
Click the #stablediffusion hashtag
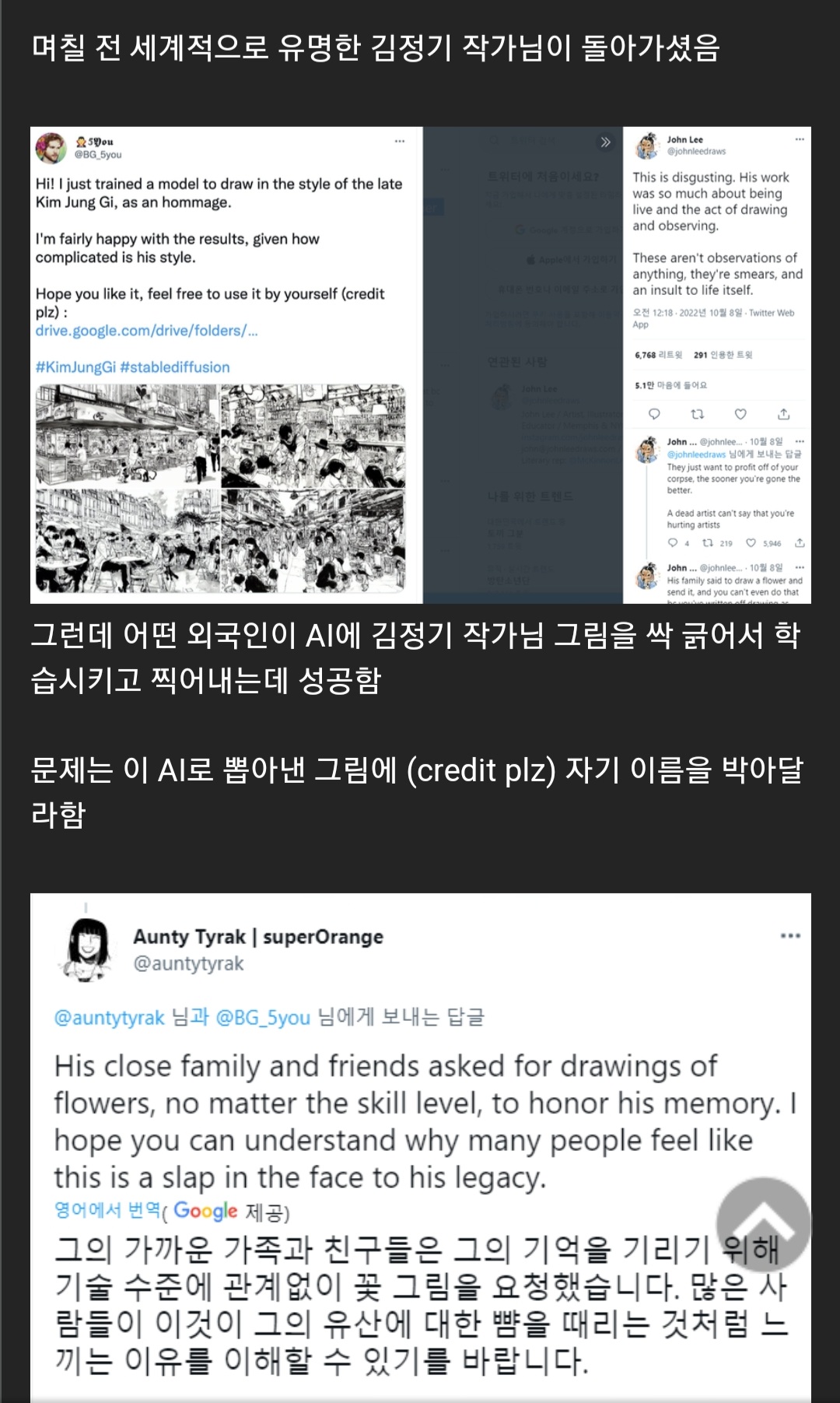[x=175, y=367]
